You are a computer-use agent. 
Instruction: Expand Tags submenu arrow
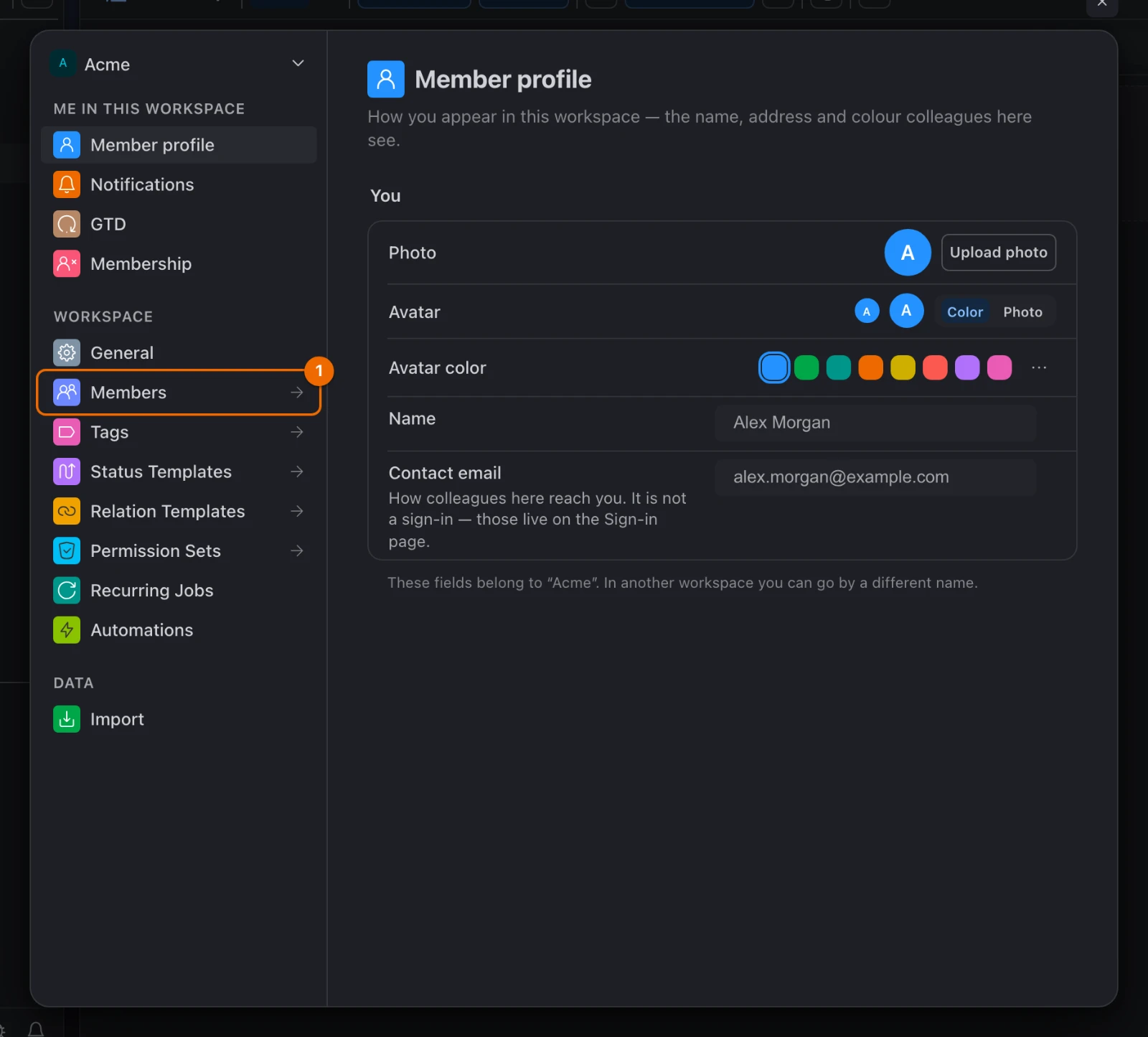point(296,432)
